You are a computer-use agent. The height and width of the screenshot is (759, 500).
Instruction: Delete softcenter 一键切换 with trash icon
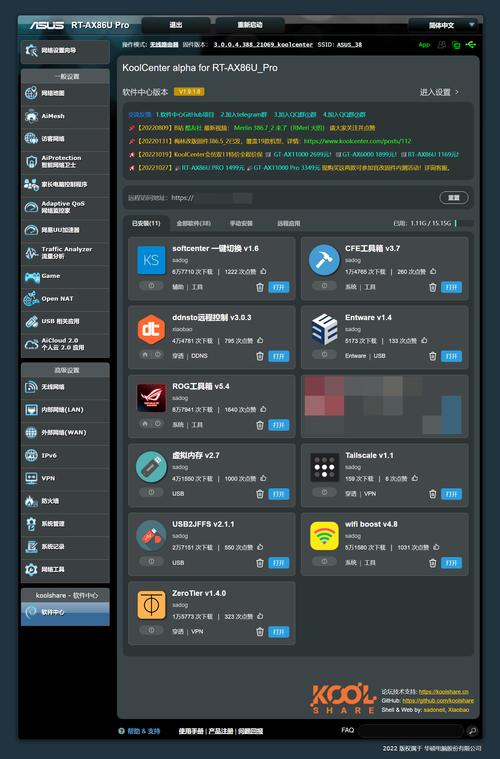pos(259,288)
